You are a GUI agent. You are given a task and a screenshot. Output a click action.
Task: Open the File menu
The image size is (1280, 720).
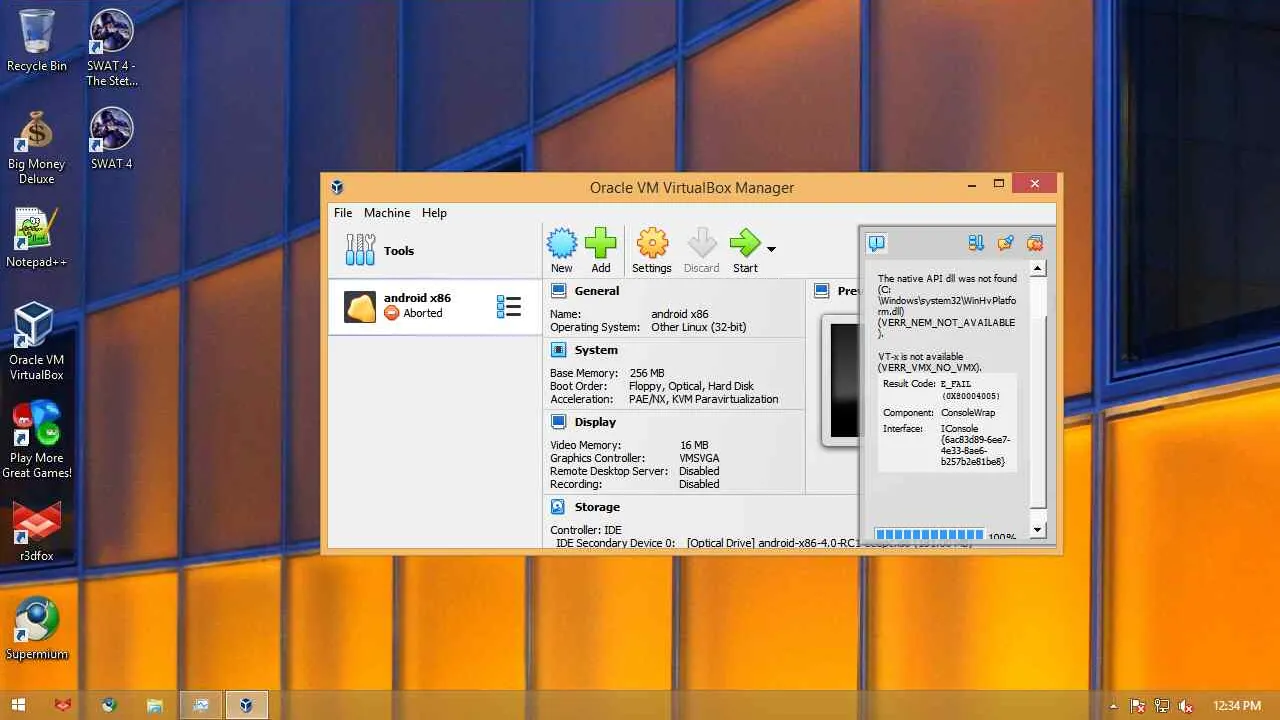(343, 213)
